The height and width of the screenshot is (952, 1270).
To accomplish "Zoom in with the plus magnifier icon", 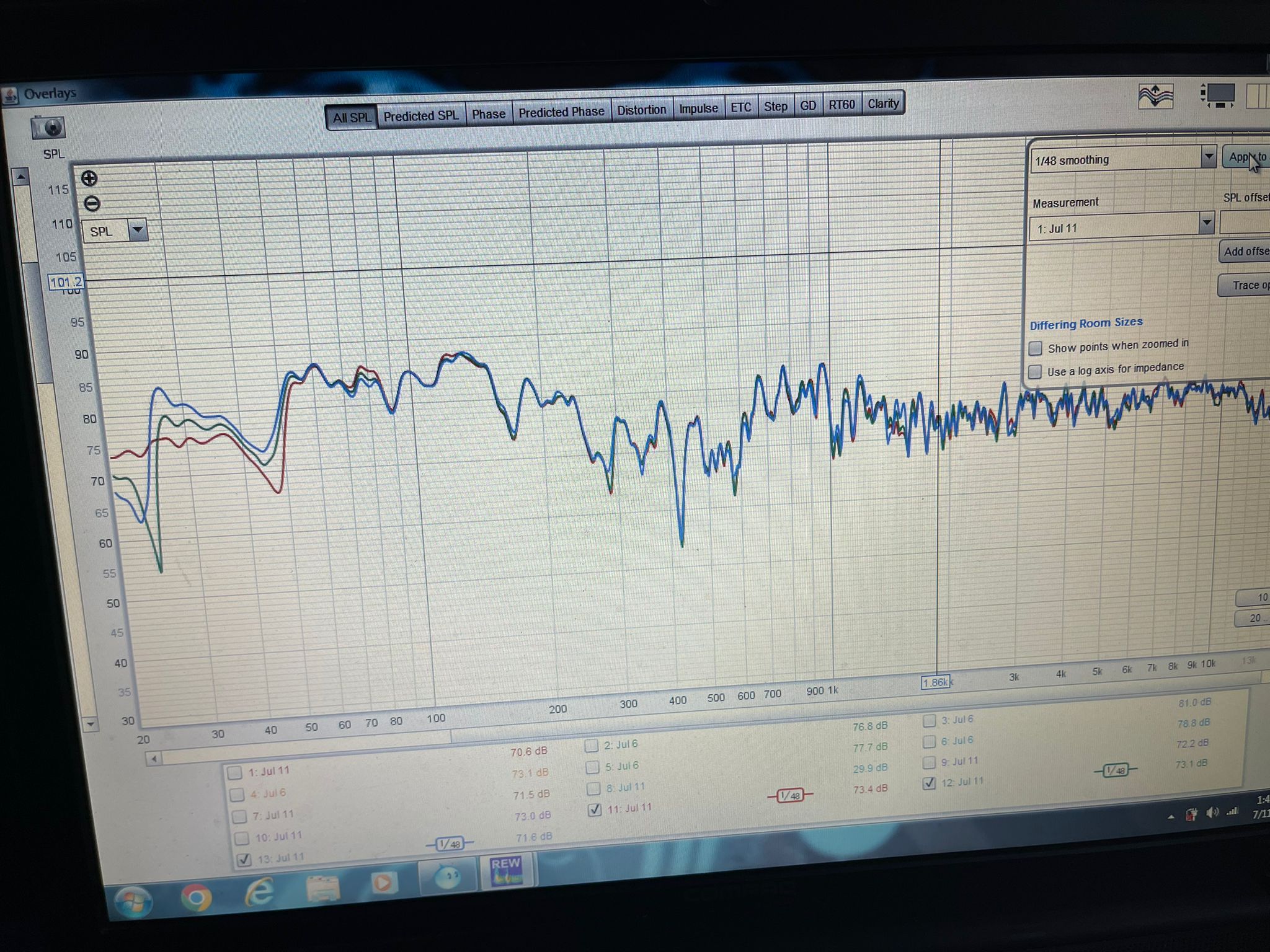I will [x=89, y=178].
